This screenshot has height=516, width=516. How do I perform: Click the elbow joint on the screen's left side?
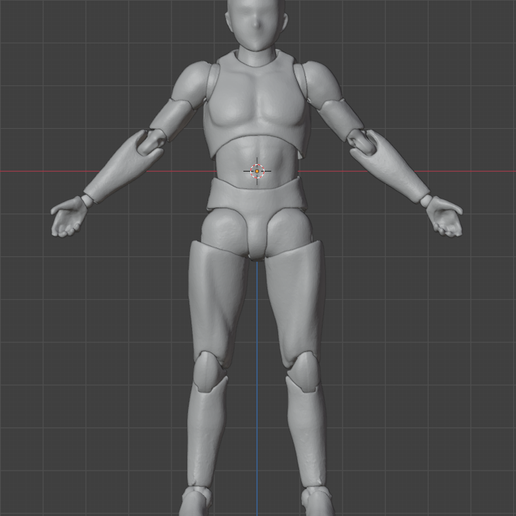click(x=151, y=143)
